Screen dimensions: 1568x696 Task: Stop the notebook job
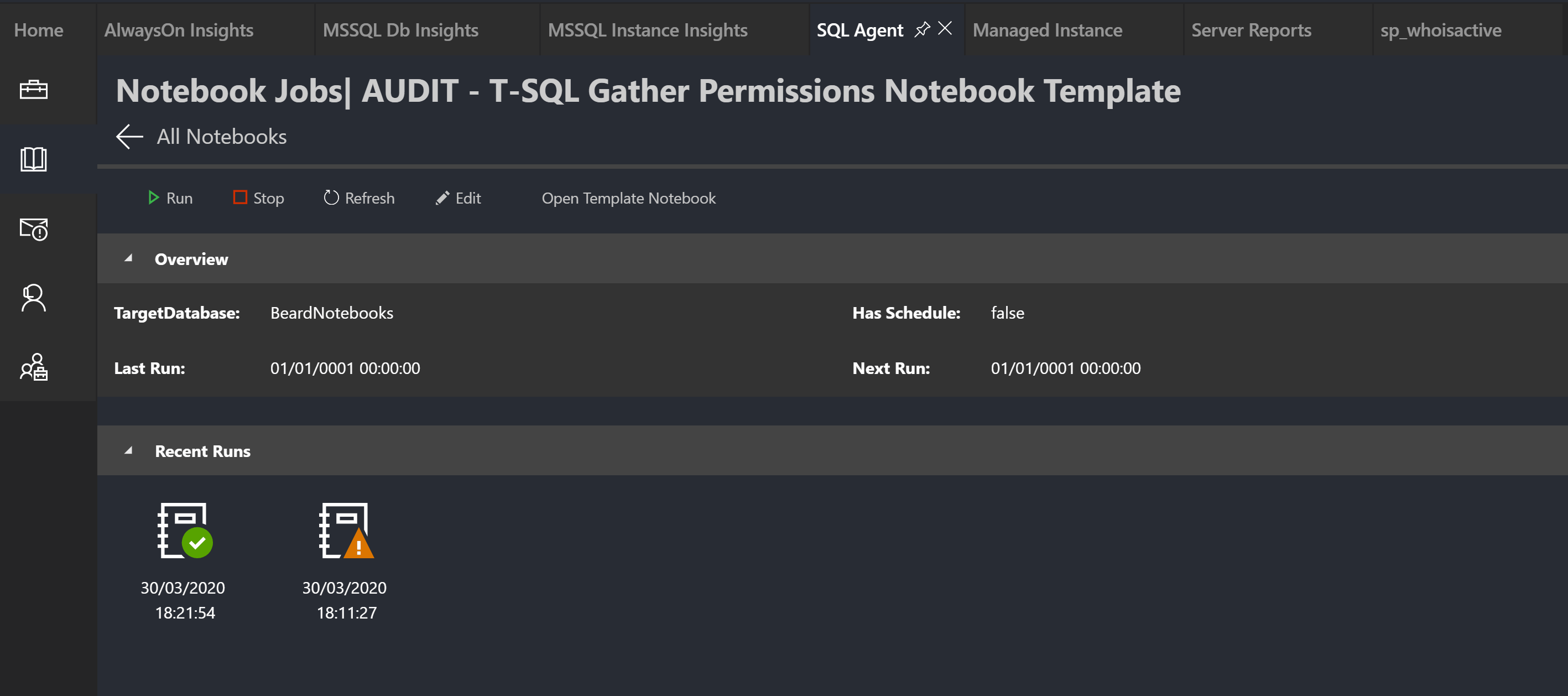[259, 198]
